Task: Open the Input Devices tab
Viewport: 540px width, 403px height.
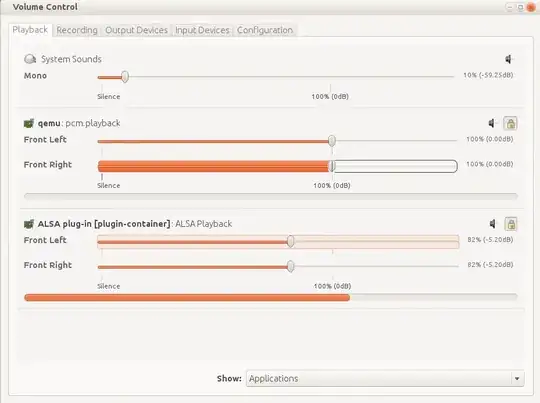Action: tap(202, 30)
